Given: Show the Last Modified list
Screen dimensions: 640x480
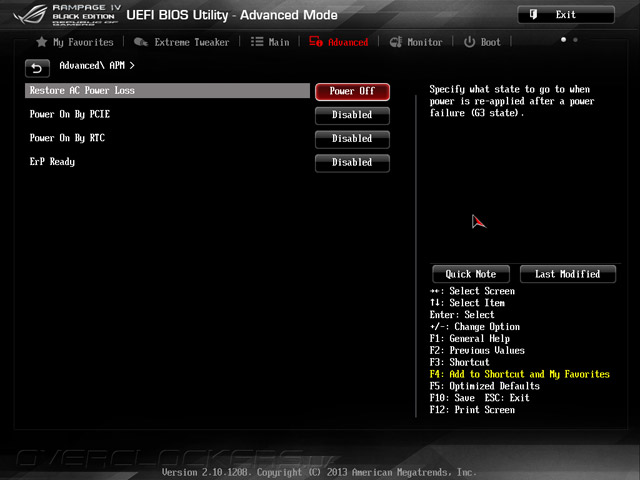Looking at the screenshot, I should 567,274.
